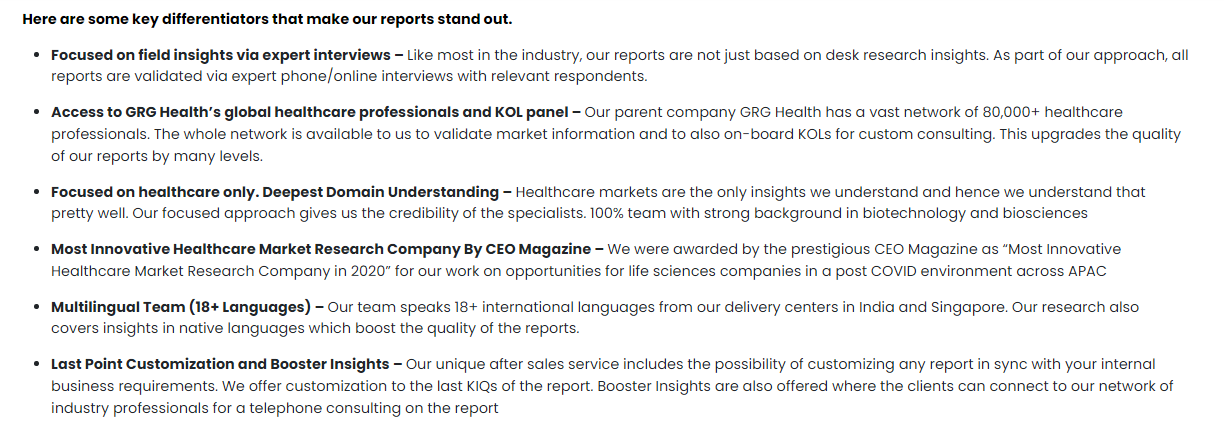Click "Focused on healthcare only. Deepest Domain Understanding"
1224x431 pixels.
[275, 191]
